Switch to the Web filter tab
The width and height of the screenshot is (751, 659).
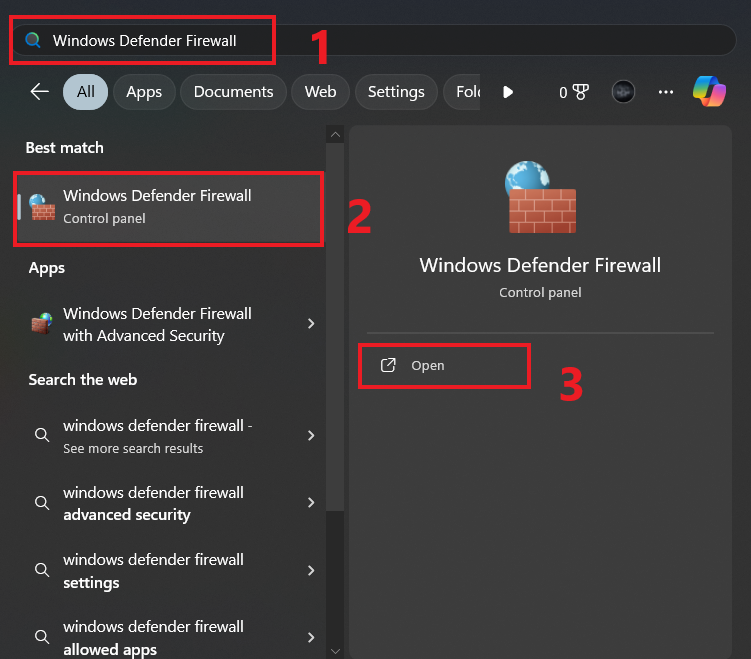click(320, 91)
